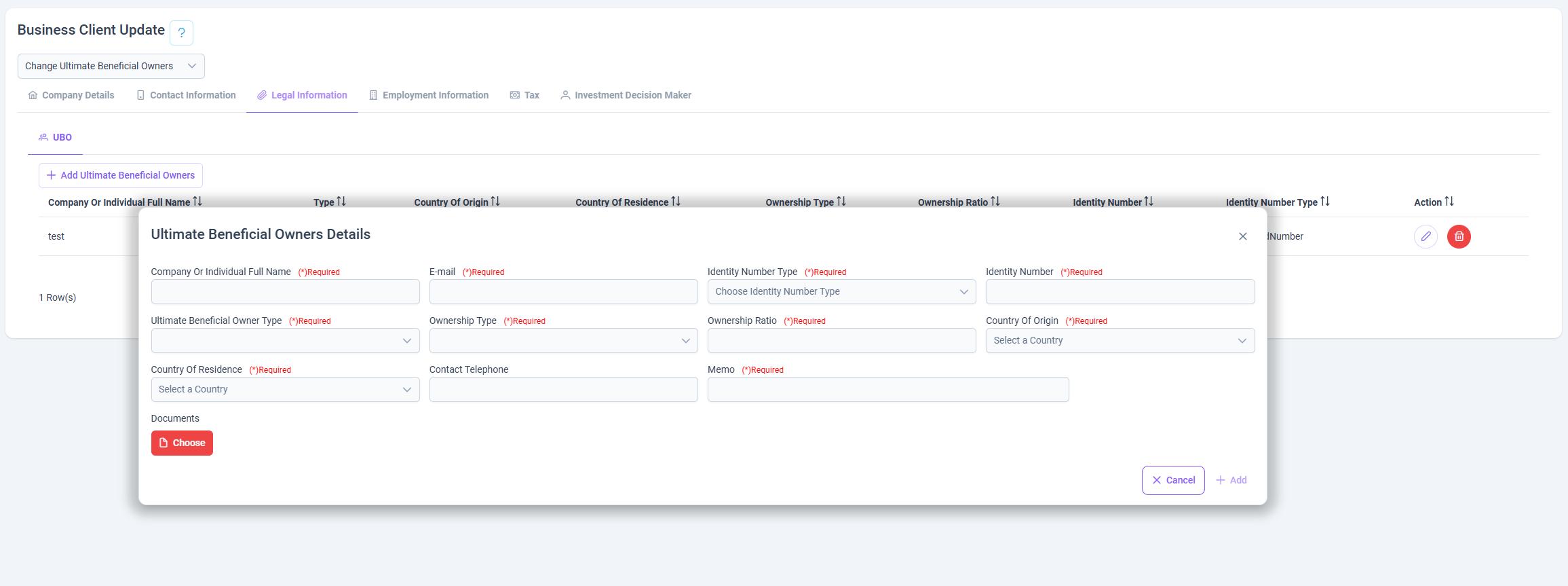Switch to the Contact Information tab

[x=186, y=95]
